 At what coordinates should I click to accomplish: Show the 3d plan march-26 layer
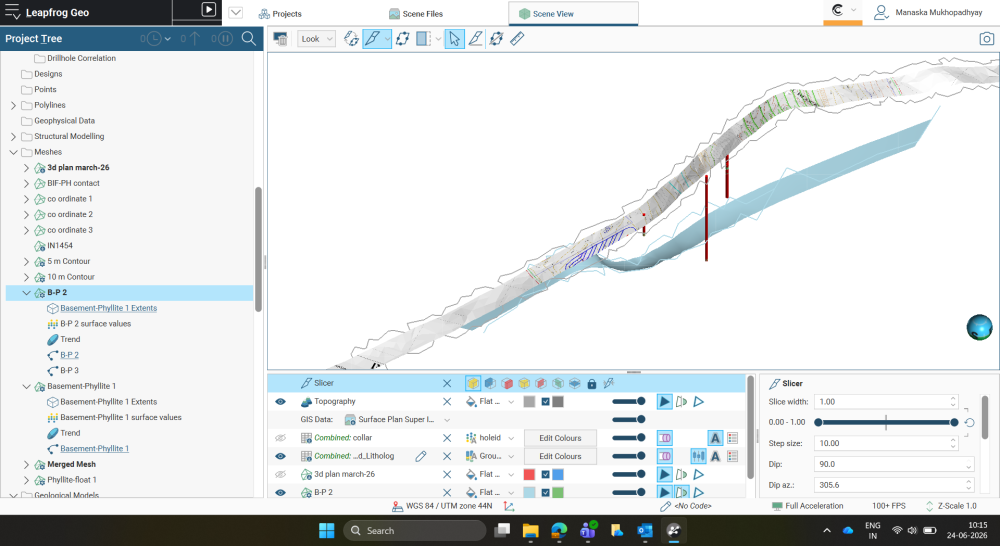[280, 475]
